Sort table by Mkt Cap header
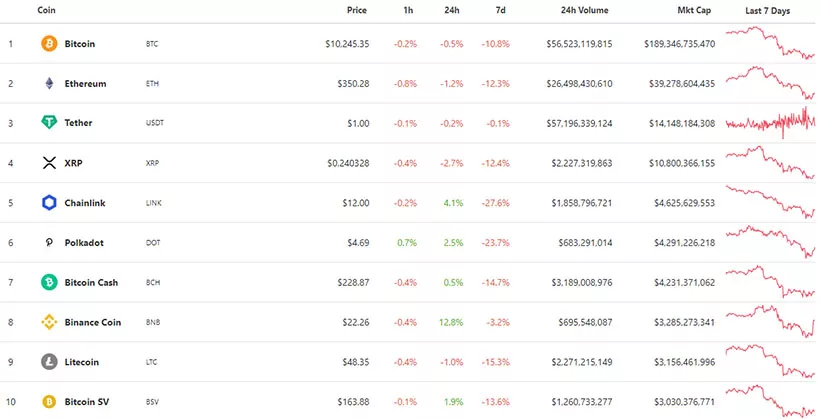The image size is (820, 419). pyautogui.click(x=696, y=10)
